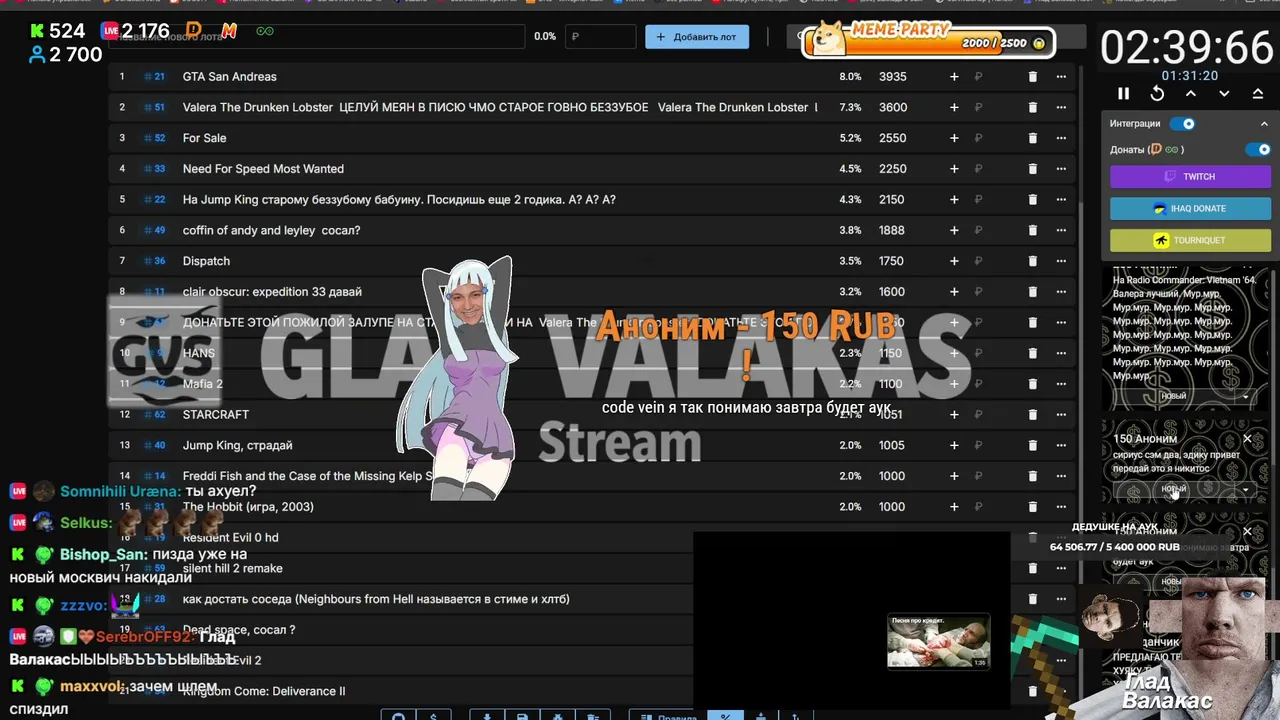
Task: Click the 02:39:66 countdown timer display
Action: [1187, 47]
